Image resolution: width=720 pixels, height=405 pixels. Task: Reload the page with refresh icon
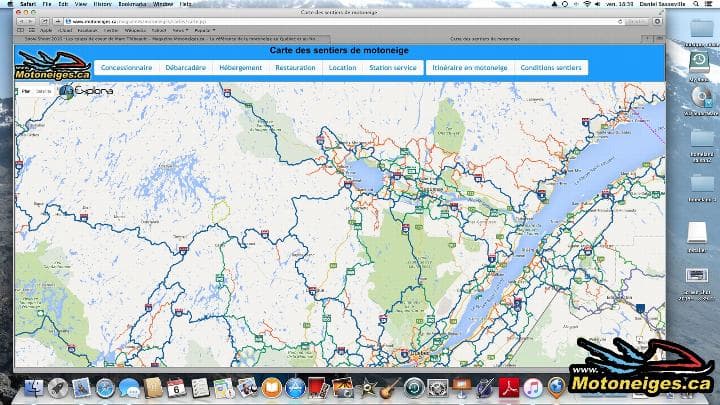click(x=620, y=22)
